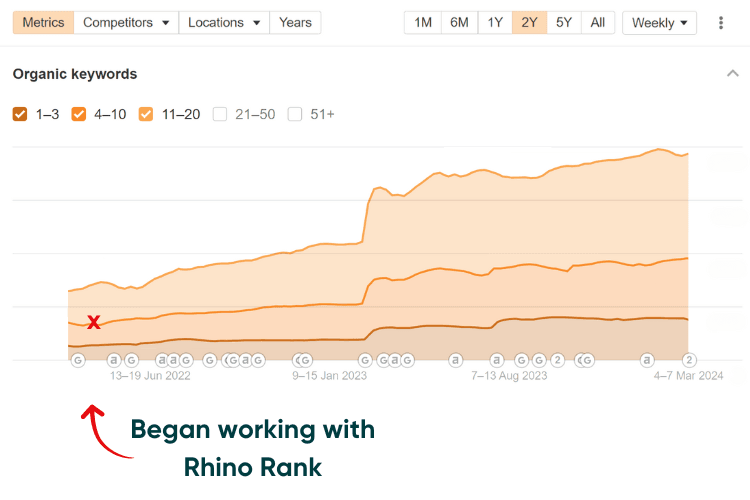Screen dimensions: 750x500
Task: Uncheck the 4–10 positions checkbox
Action: [x=79, y=114]
